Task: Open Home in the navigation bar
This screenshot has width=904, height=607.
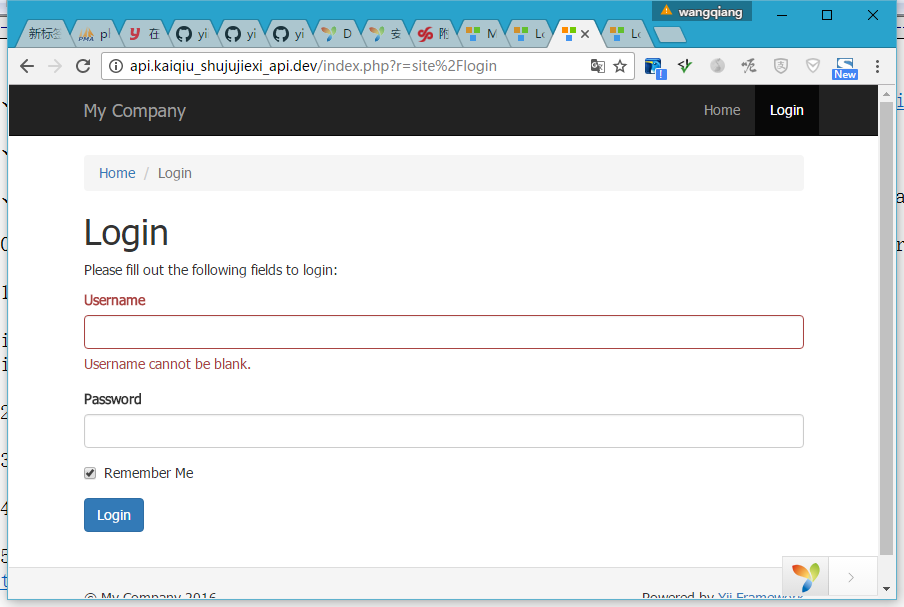Action: [x=722, y=110]
